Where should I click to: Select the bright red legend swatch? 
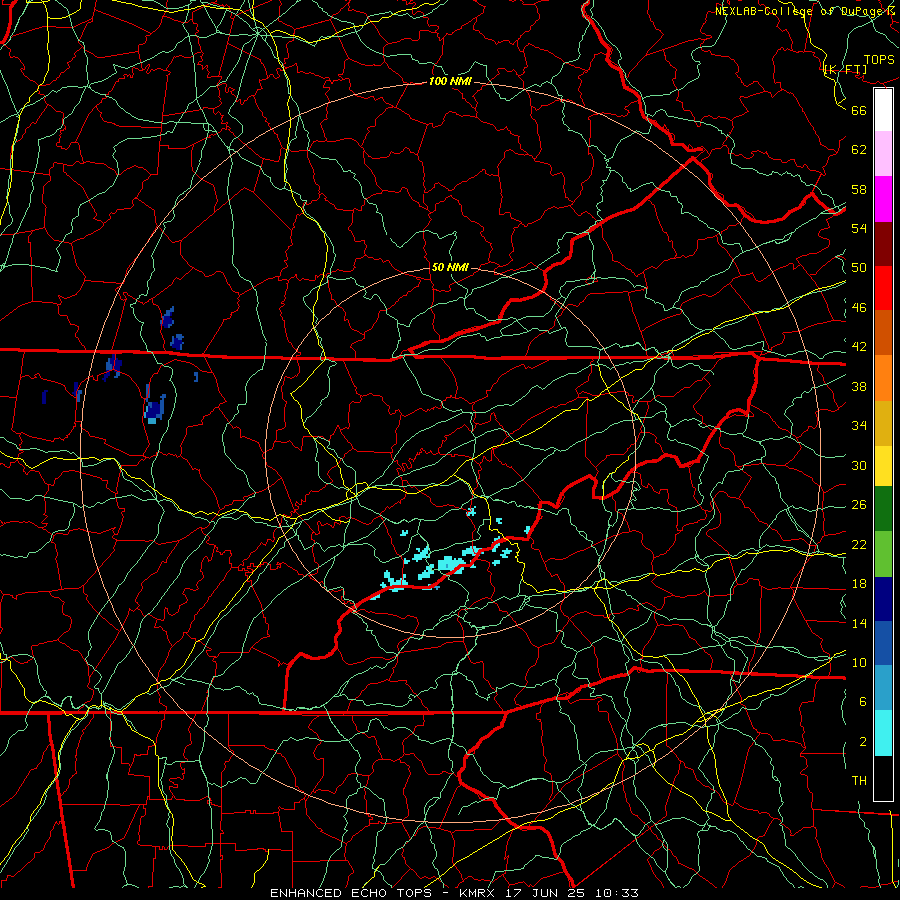click(x=883, y=288)
